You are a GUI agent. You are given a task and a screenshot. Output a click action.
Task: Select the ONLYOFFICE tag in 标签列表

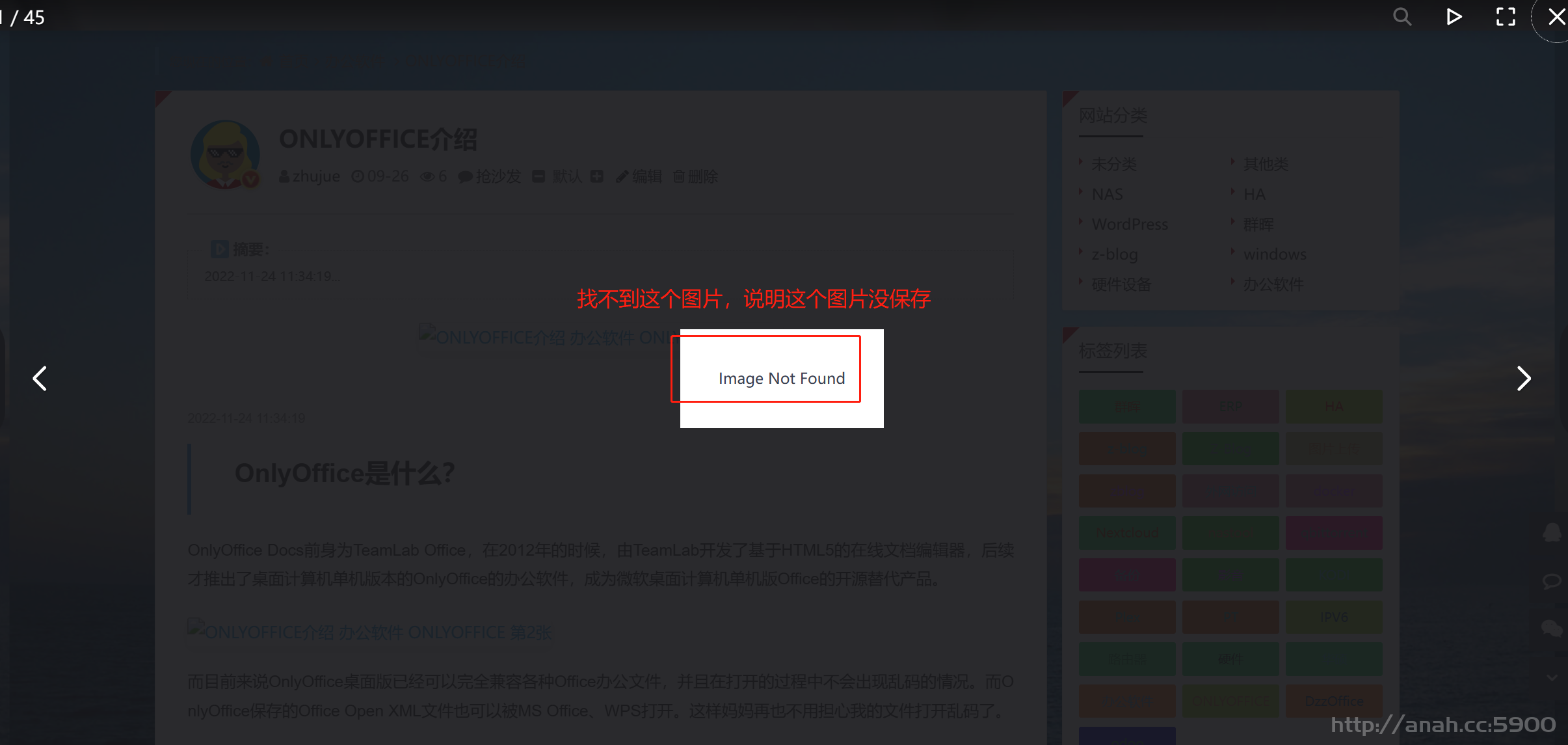click(x=1230, y=701)
